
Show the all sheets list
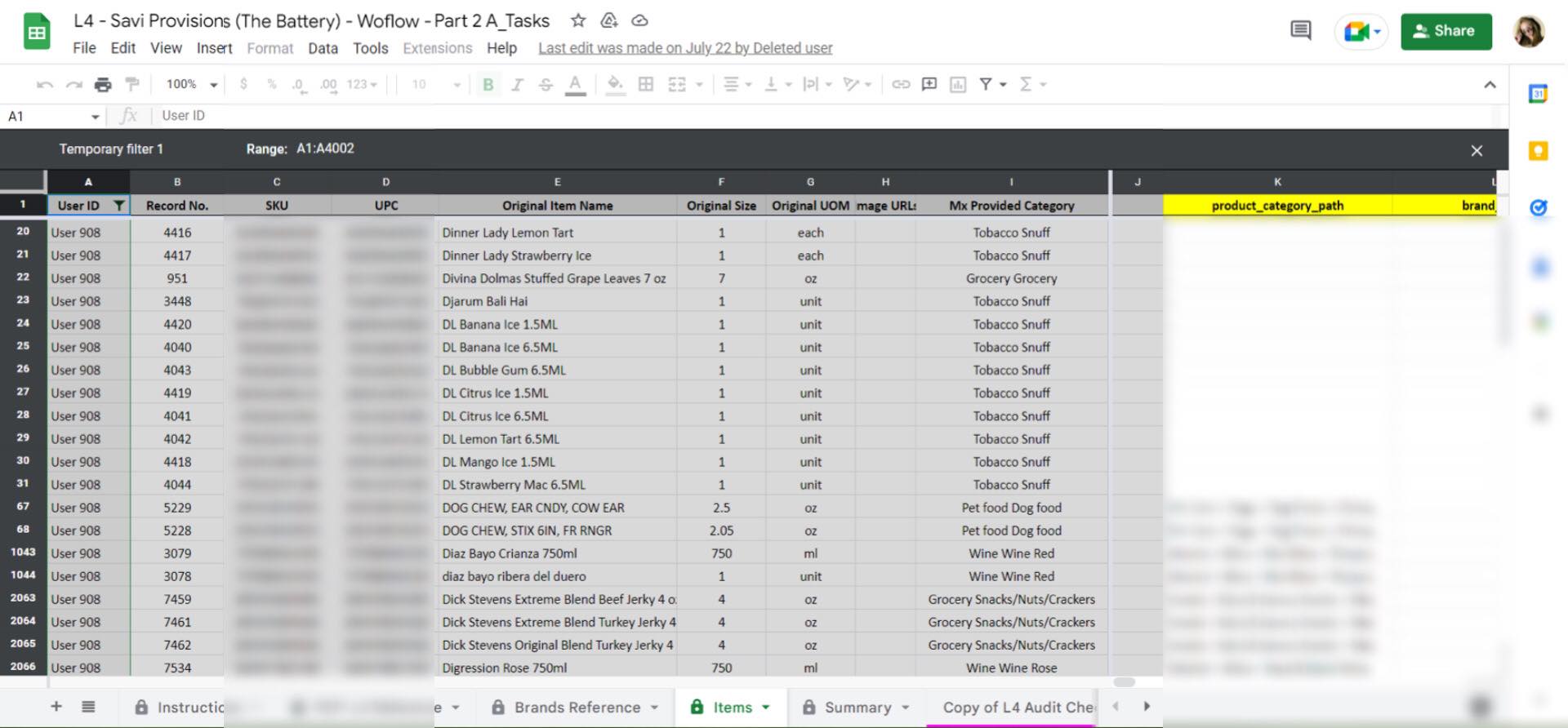tap(88, 707)
